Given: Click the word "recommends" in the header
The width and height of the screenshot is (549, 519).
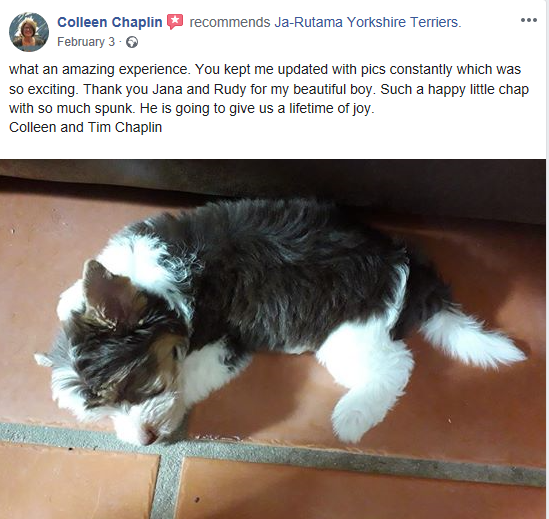Looking at the screenshot, I should (x=230, y=22).
